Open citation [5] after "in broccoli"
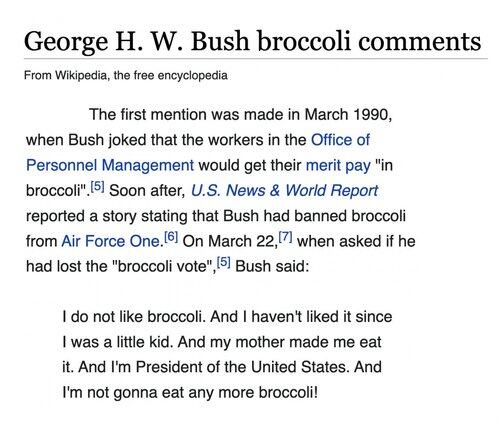Image resolution: width=500 pixels, height=433 pixels. point(98,187)
